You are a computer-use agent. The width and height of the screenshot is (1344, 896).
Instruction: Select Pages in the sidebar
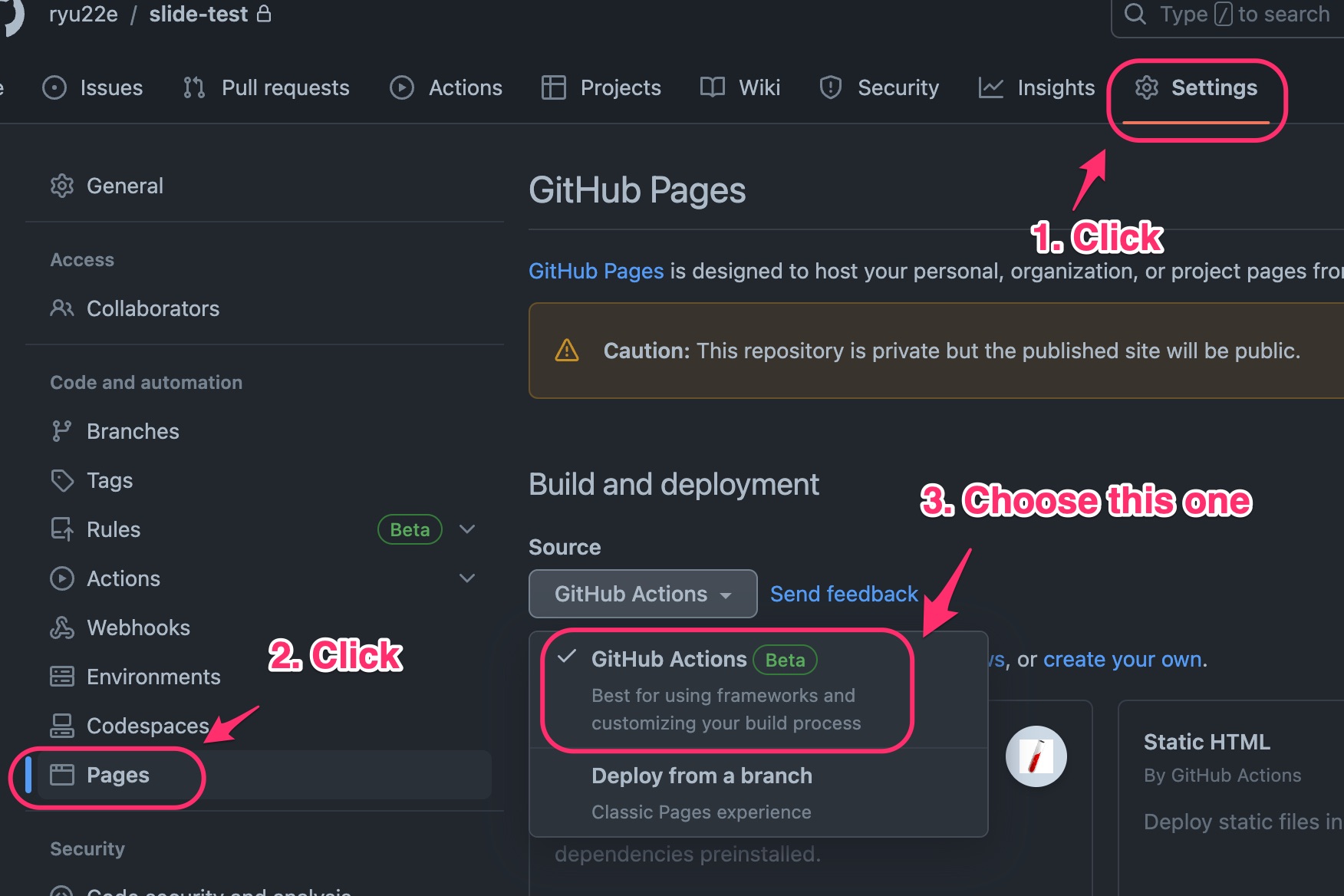pos(265,775)
